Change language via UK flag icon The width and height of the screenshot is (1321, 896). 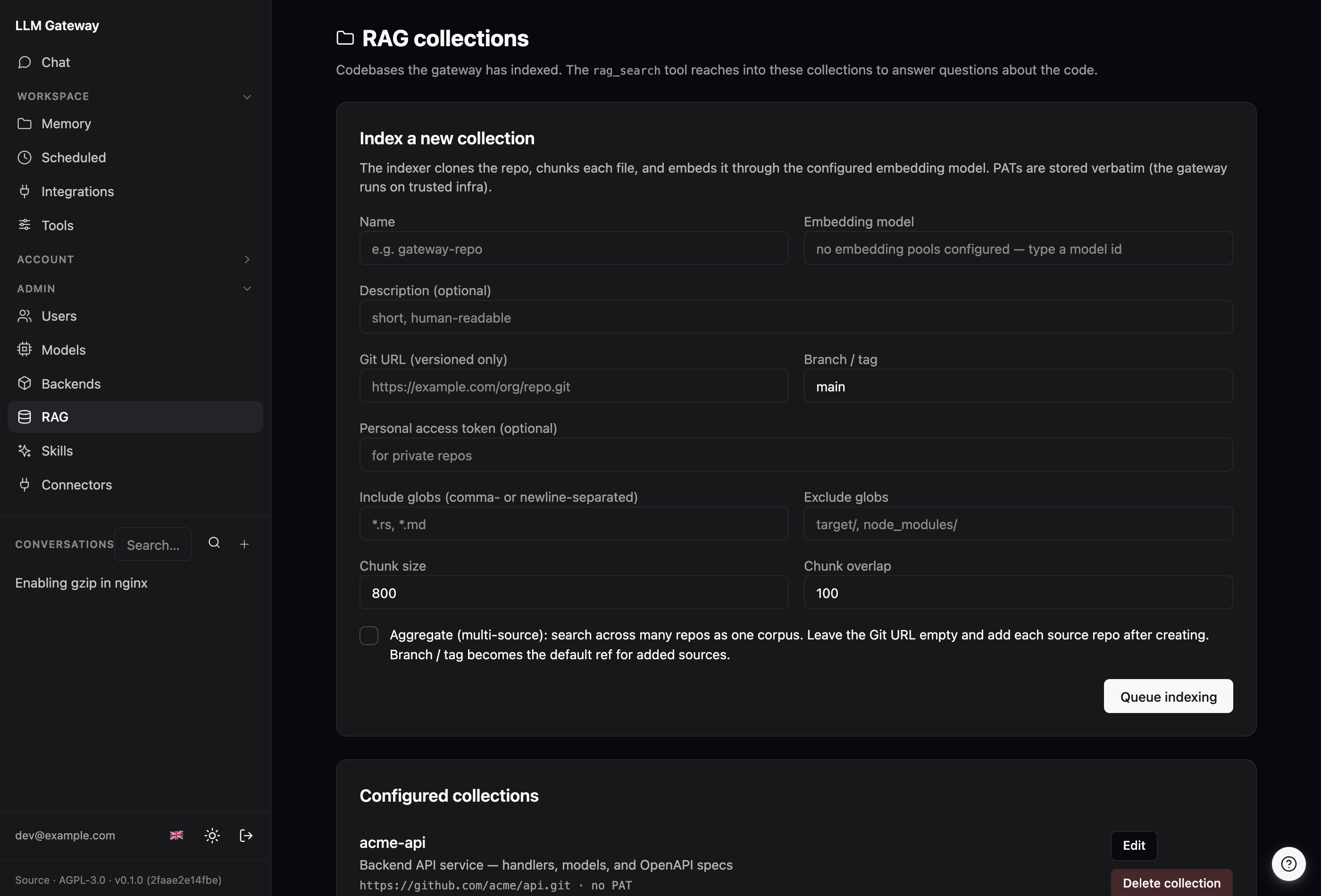click(x=177, y=835)
